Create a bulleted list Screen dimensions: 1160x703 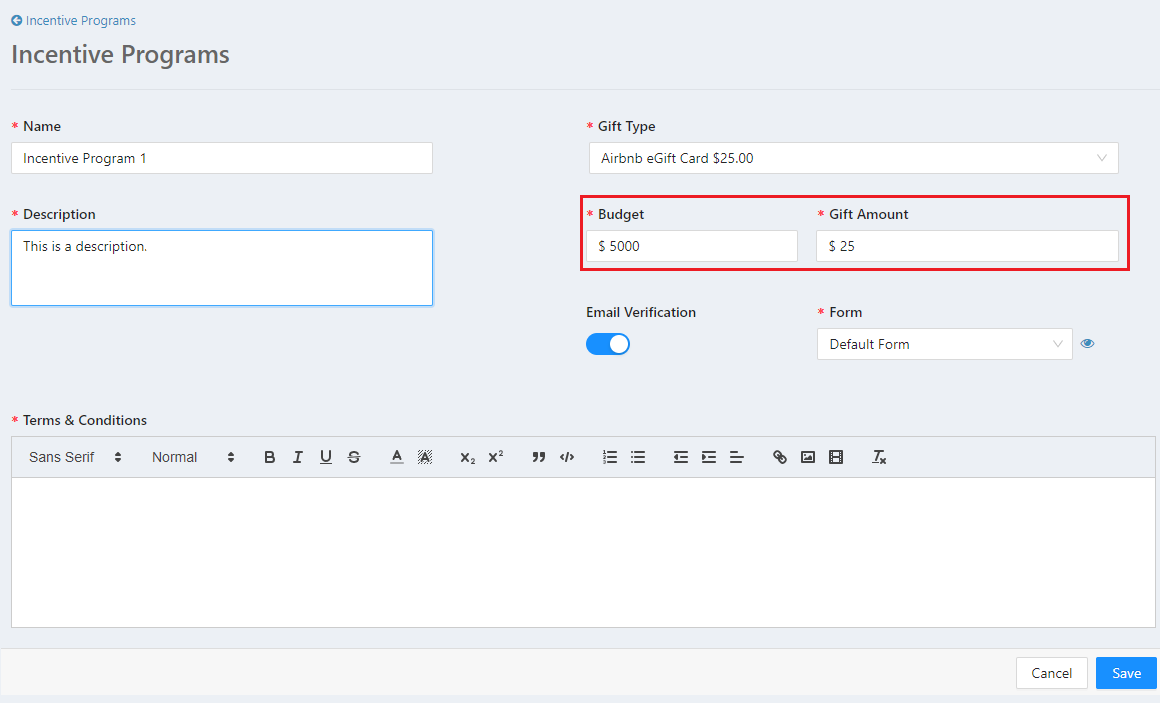[638, 457]
